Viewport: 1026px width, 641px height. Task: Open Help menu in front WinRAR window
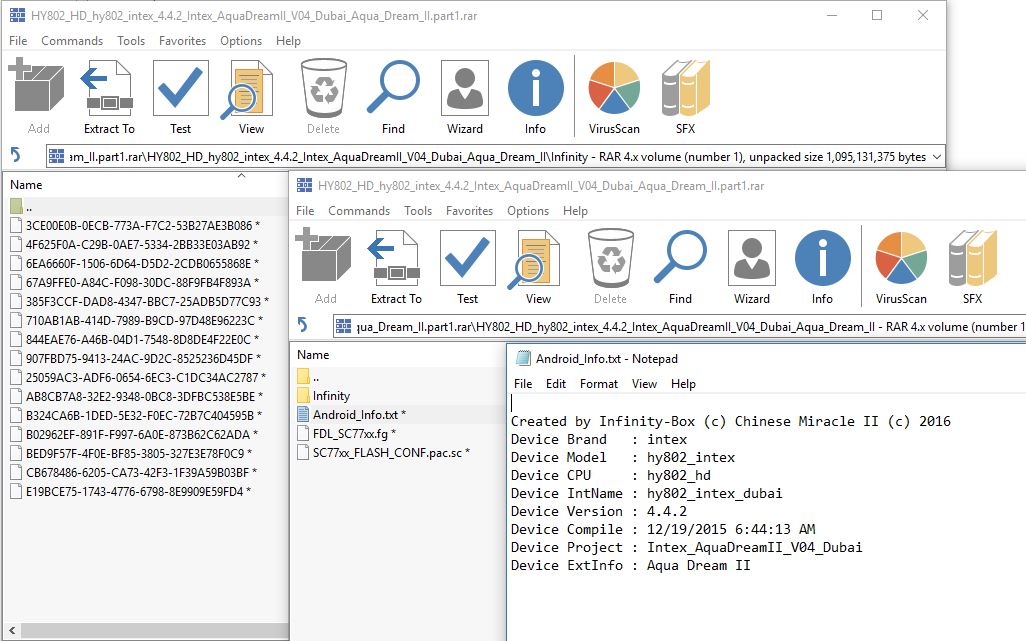[575, 211]
